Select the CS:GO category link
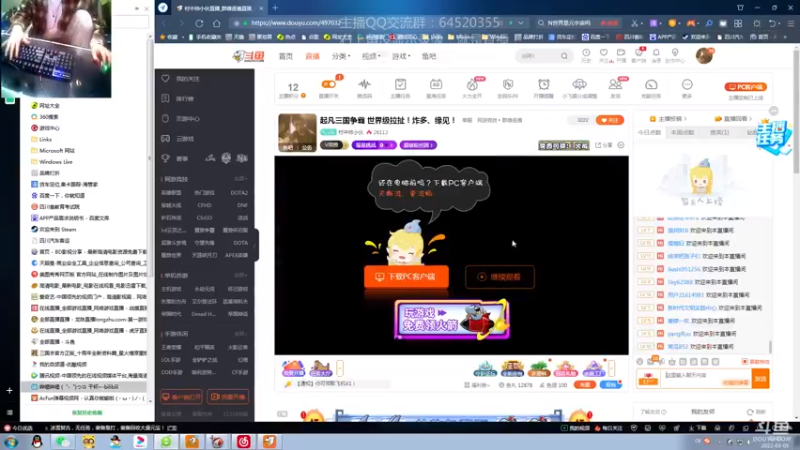The width and height of the screenshot is (800, 450). click(x=204, y=218)
